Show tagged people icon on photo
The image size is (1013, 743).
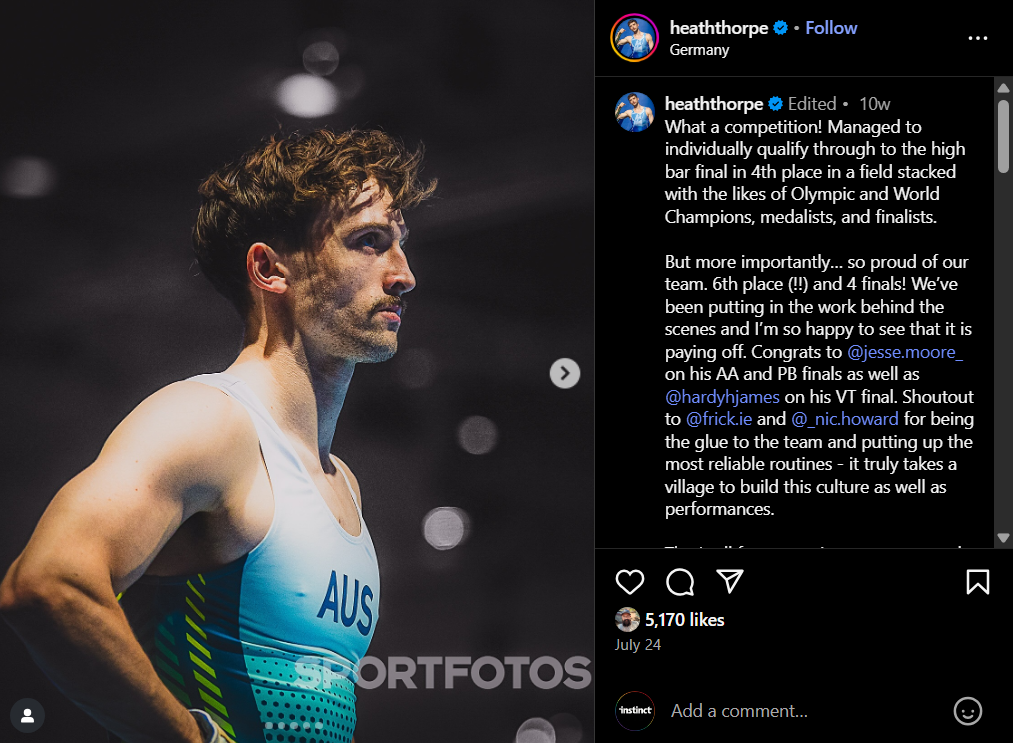pyautogui.click(x=27, y=715)
